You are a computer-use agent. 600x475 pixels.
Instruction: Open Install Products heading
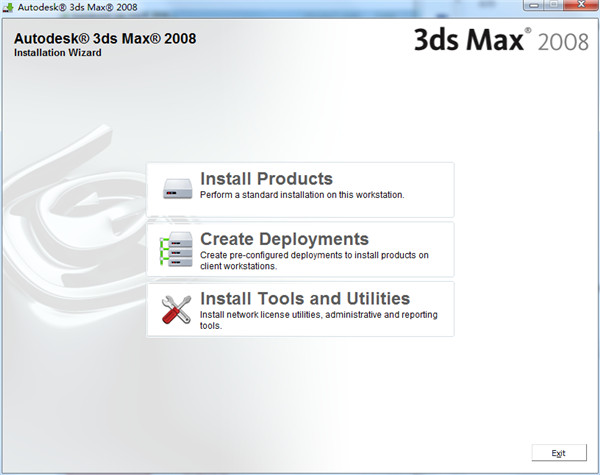point(266,179)
